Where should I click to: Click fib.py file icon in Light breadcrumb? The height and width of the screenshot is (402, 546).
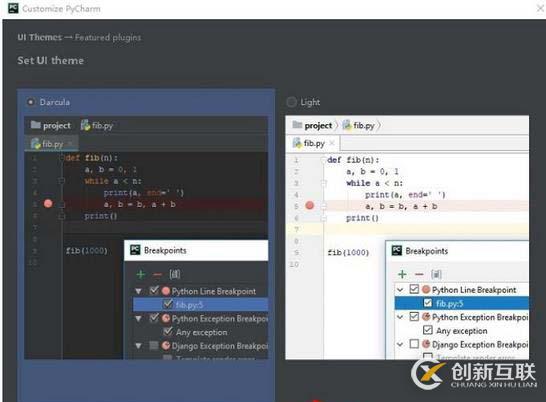click(347, 125)
